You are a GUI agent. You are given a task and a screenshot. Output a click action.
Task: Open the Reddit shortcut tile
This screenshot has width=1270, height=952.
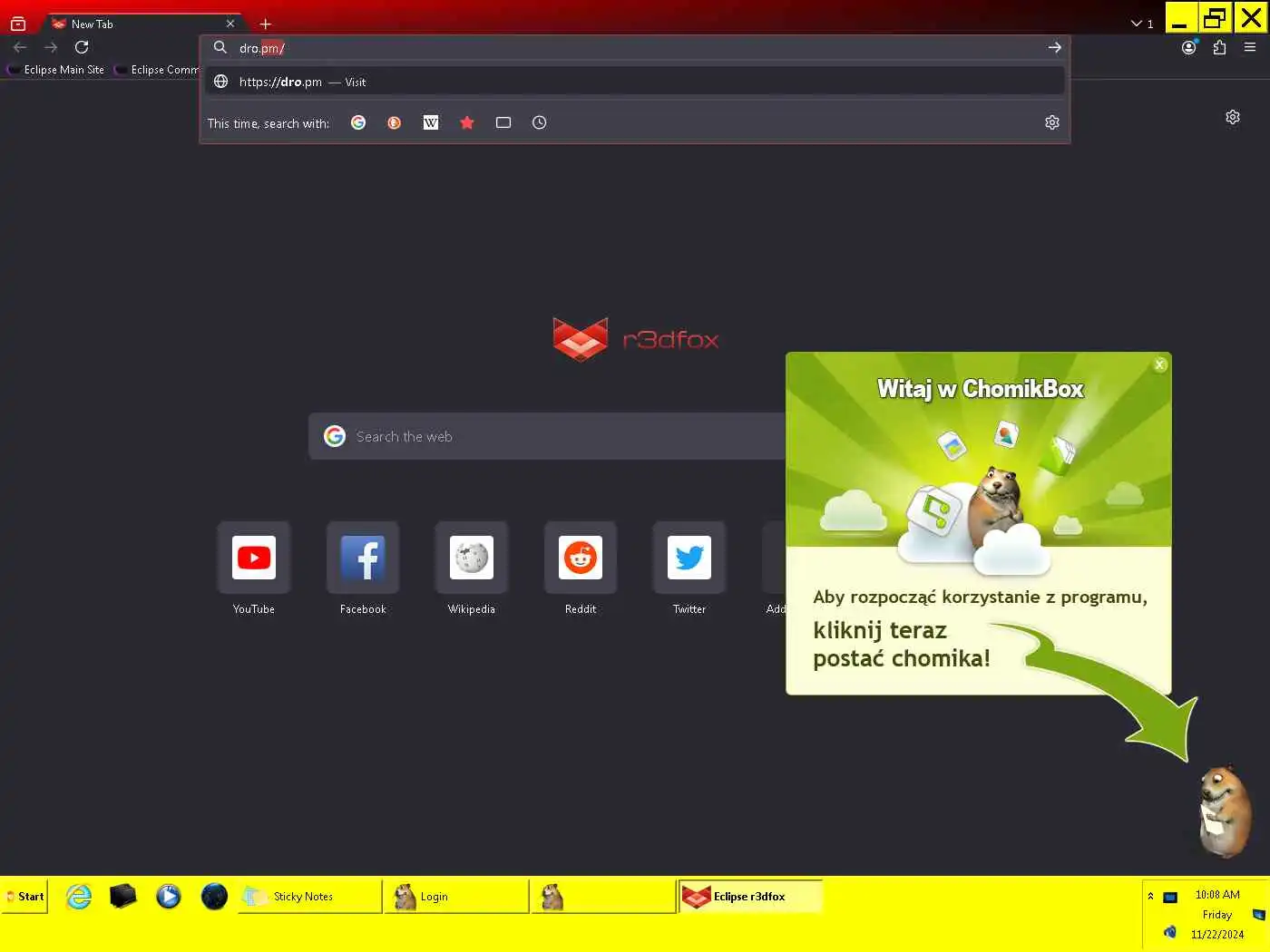coord(581,558)
